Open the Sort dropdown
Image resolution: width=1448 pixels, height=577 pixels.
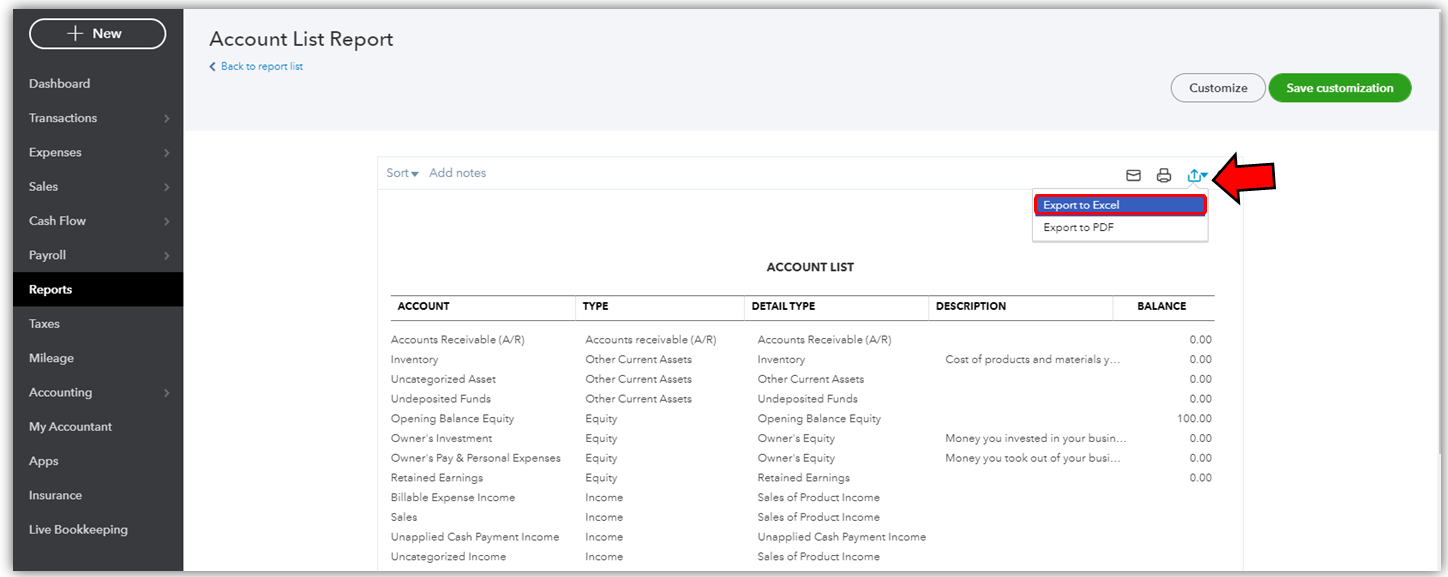(402, 173)
